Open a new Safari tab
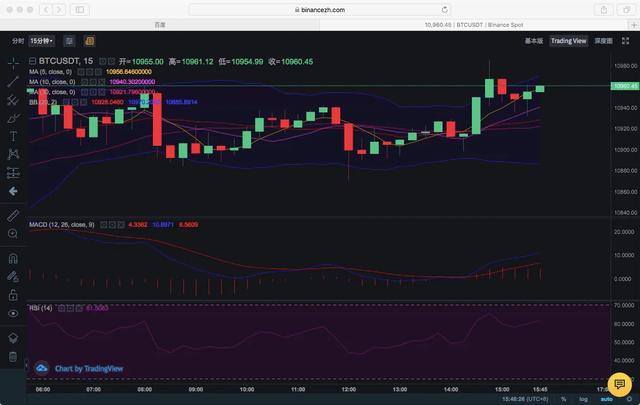 point(633,25)
